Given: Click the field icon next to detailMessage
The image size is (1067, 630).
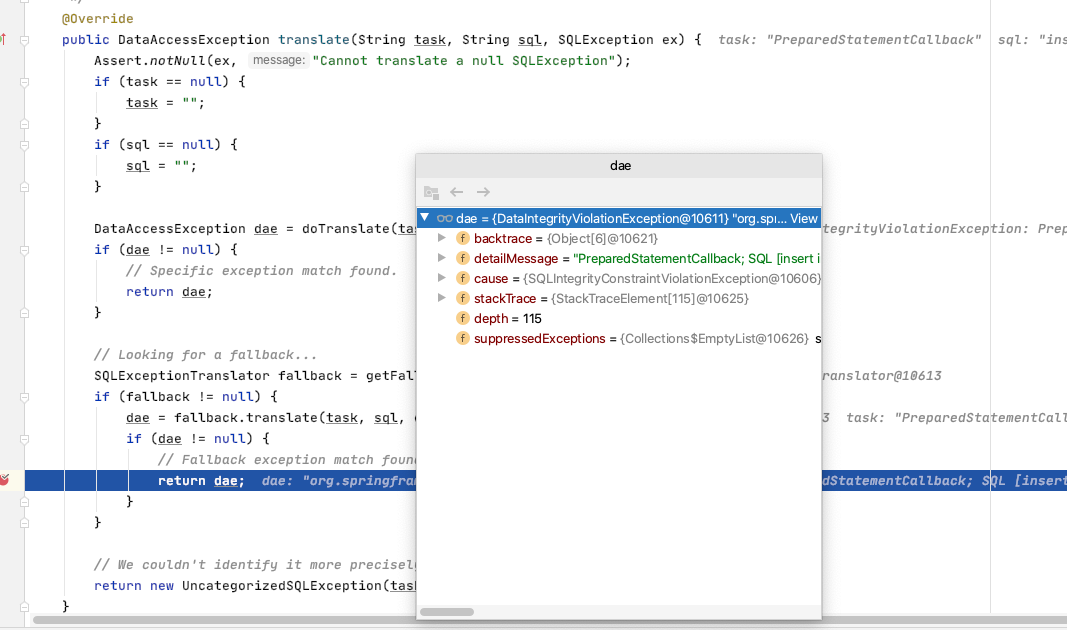Looking at the screenshot, I should (x=463, y=259).
